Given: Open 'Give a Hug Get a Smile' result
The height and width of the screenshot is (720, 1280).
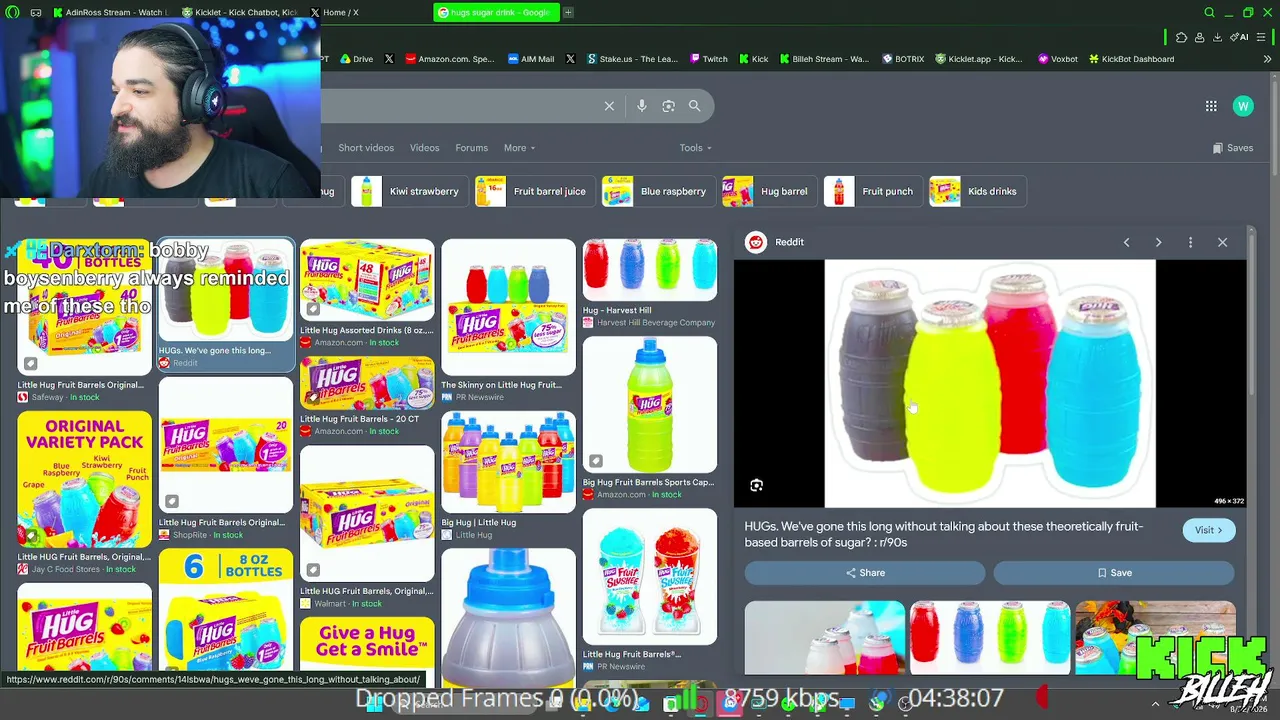Looking at the screenshot, I should pyautogui.click(x=367, y=645).
